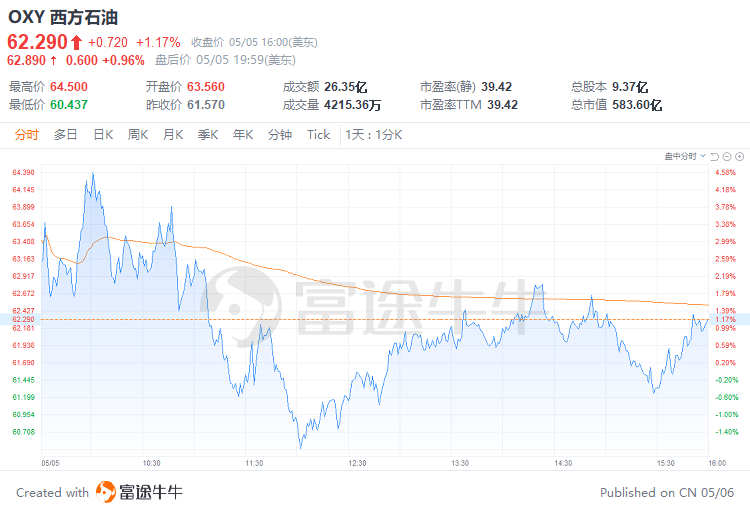Open the 周K chart tab
This screenshot has width=750, height=513.
click(x=138, y=135)
